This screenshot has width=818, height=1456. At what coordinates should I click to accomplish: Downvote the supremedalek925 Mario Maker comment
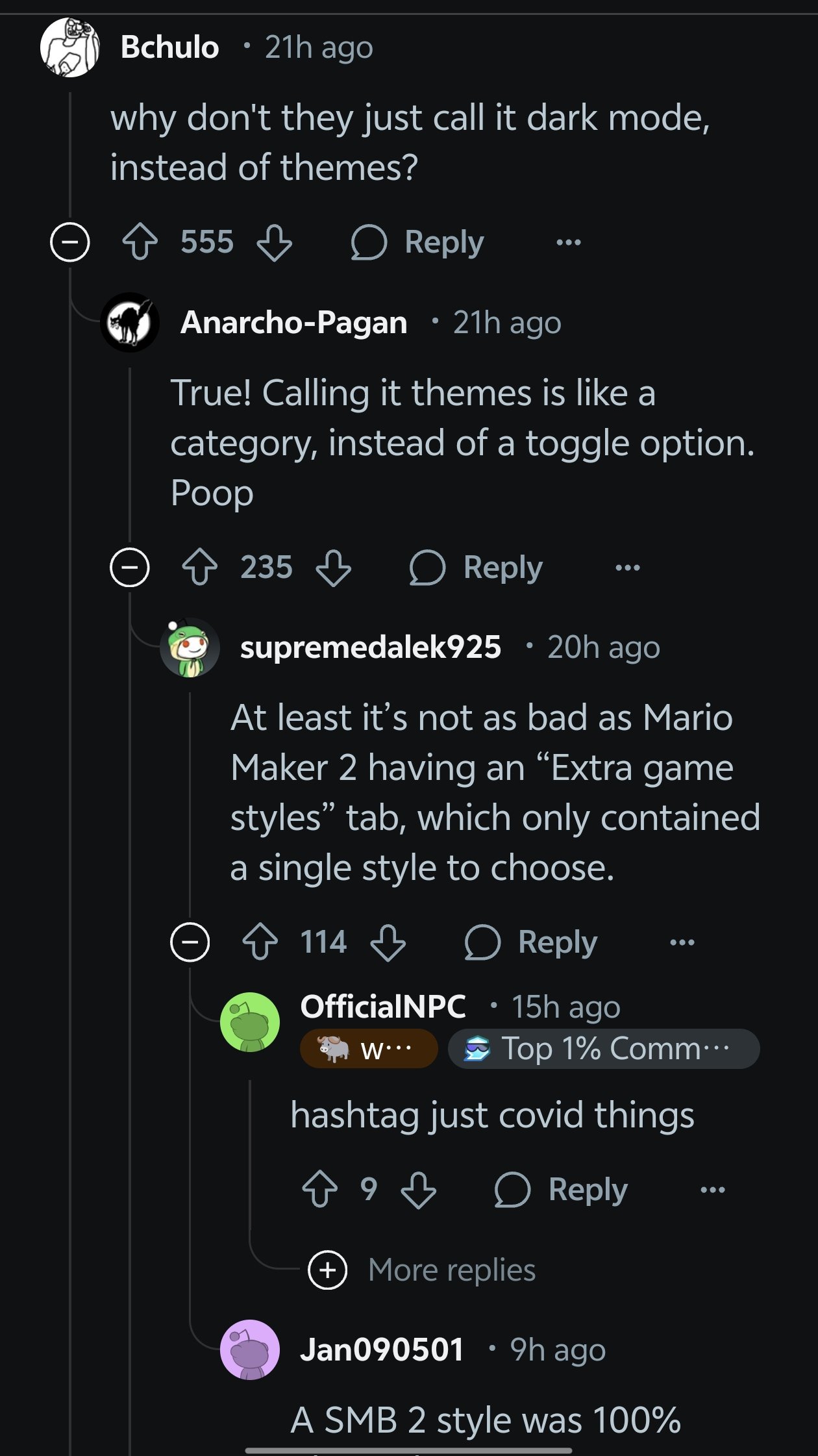388,942
